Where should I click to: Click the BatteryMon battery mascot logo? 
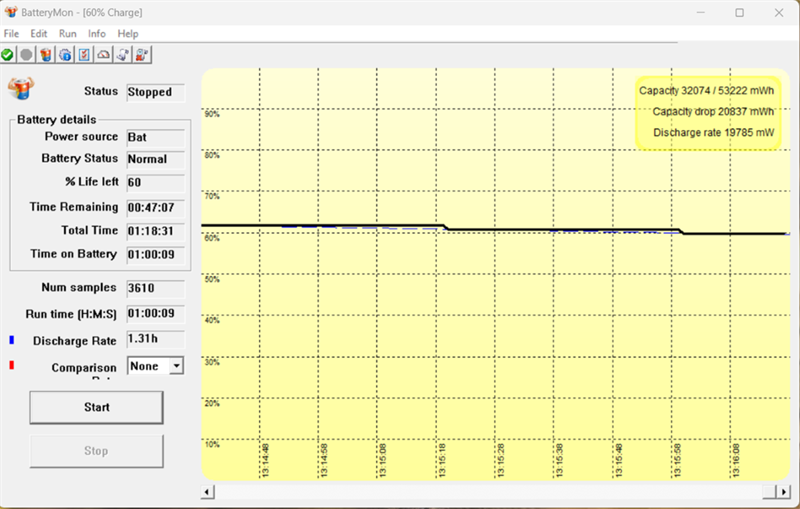20,88
